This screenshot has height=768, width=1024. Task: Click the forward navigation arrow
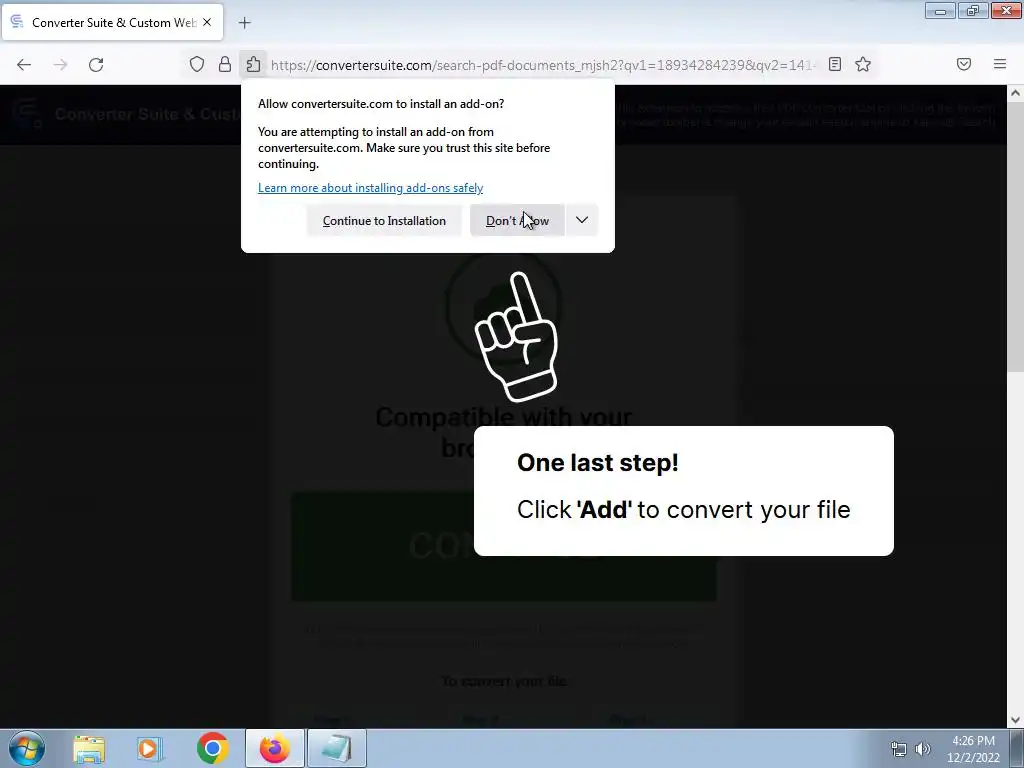60,65
